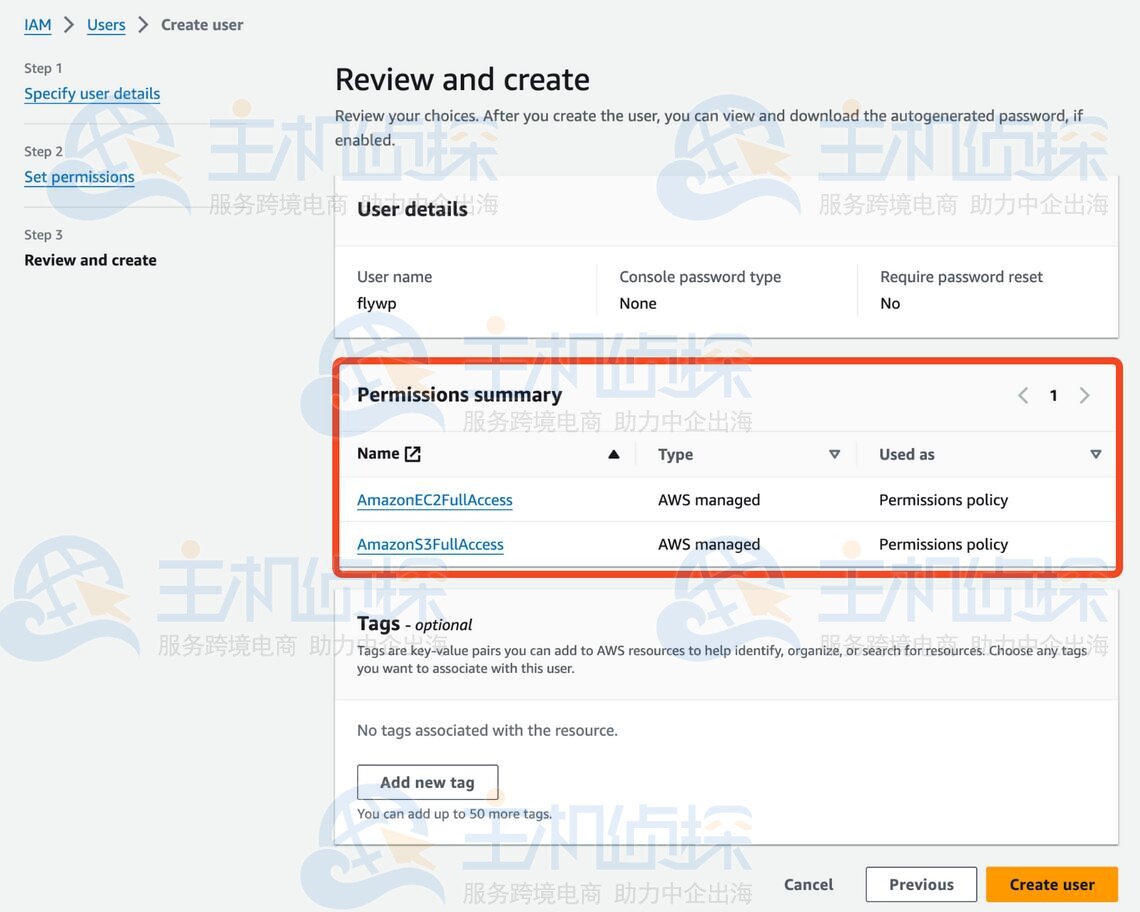Image resolution: width=1140 pixels, height=912 pixels.
Task: Click the Used as column sort arrow
Action: pyautogui.click(x=1095, y=454)
